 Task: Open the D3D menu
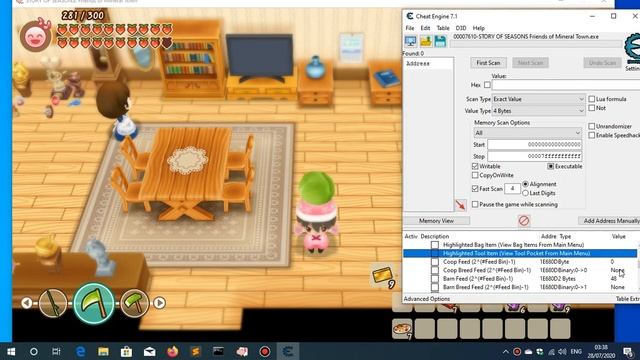coord(461,28)
